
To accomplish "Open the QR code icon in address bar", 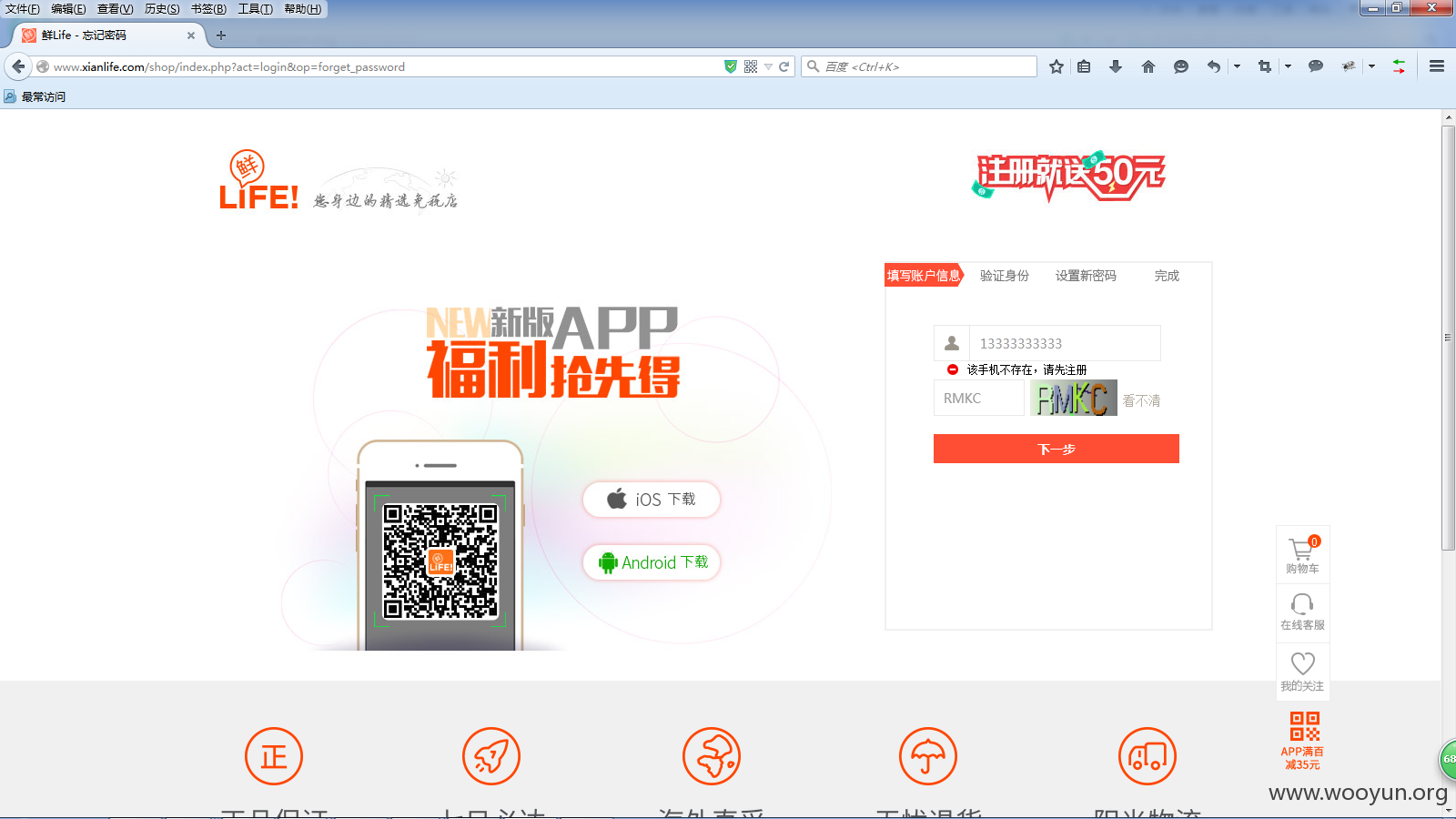I will 751,66.
